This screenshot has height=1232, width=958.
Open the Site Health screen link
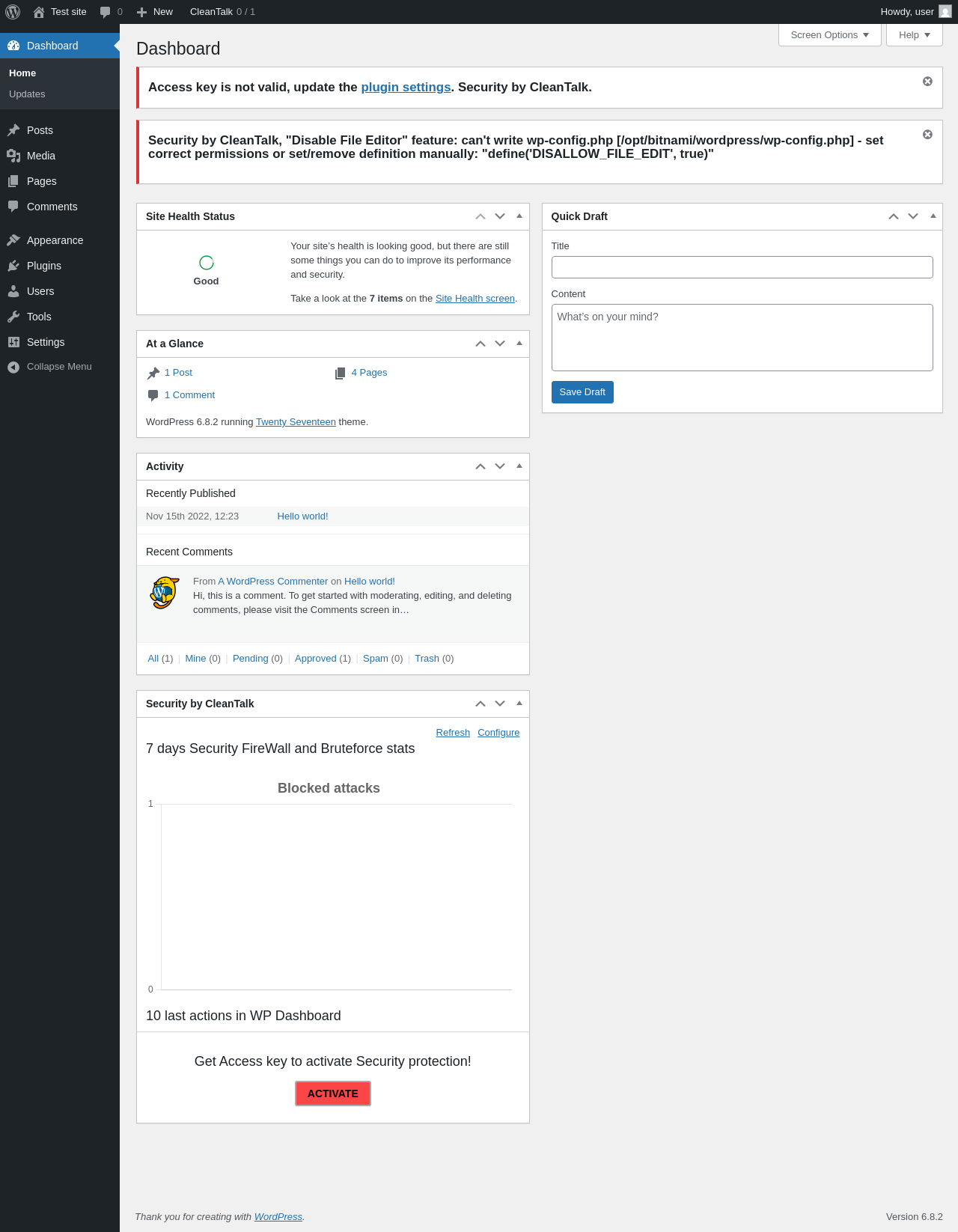475,299
